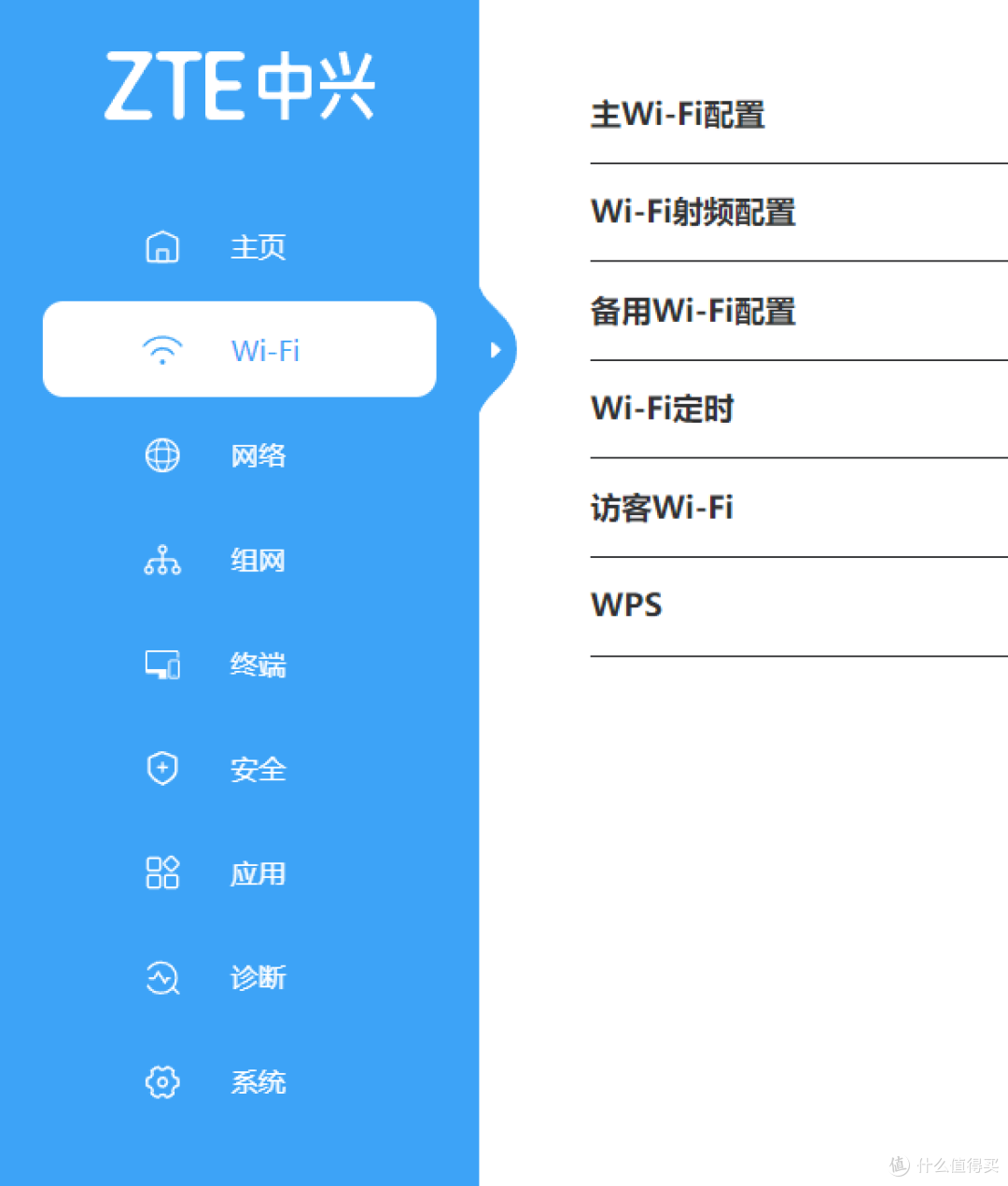
Task: Click the globe network icon
Action: 162,455
